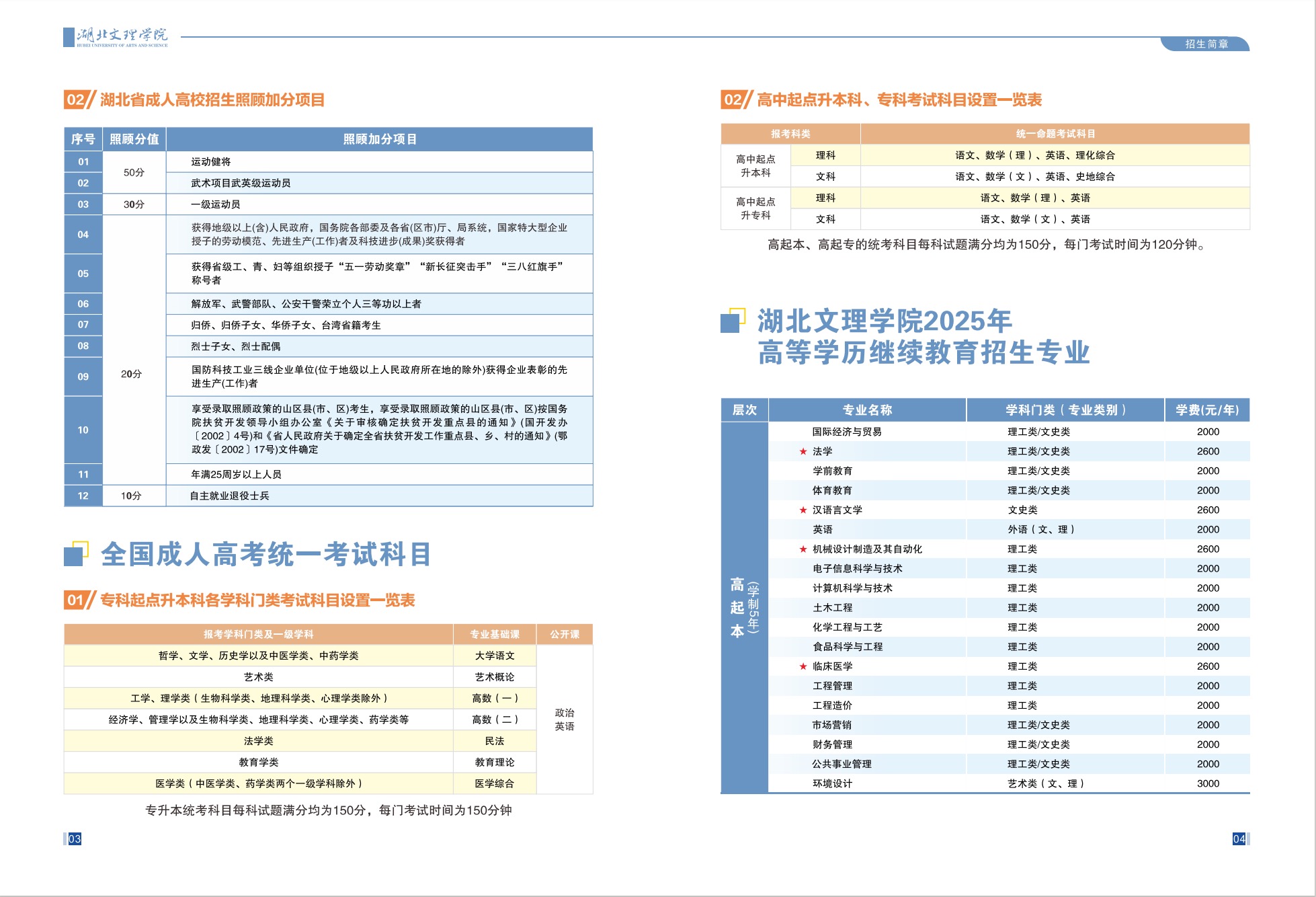
Task: Click the 高起本 level cell
Action: point(745,608)
